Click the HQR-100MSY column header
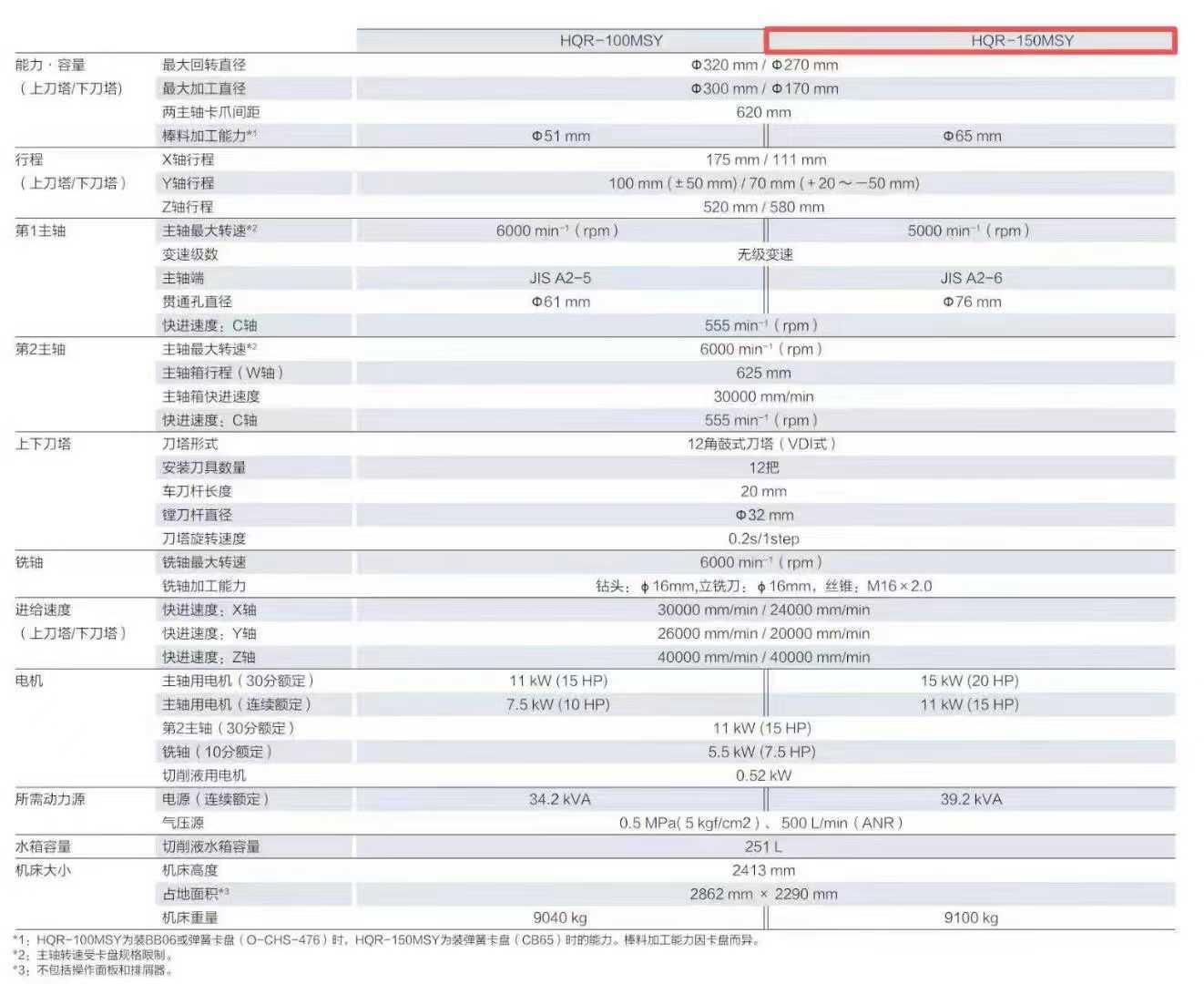This screenshot has width=1204, height=984. [x=611, y=41]
